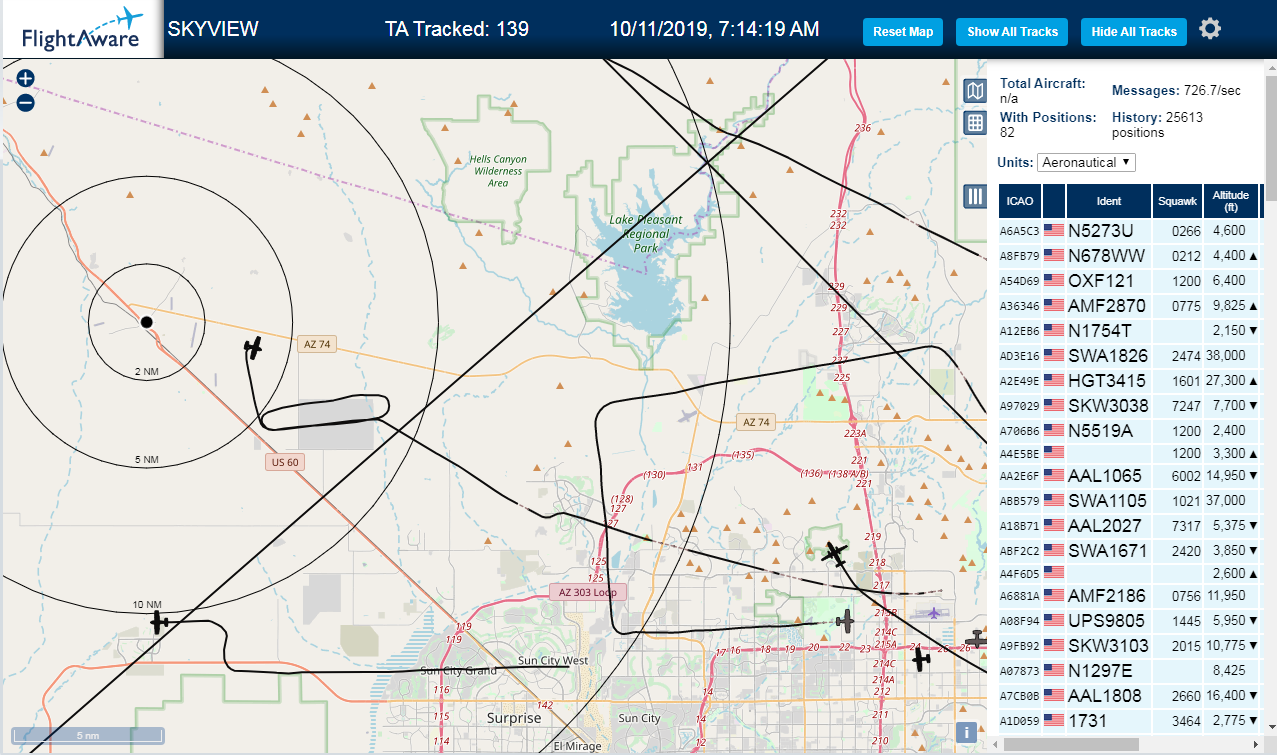Select the SWA1105 aircraft row
This screenshot has height=755, width=1277.
tap(1130, 500)
